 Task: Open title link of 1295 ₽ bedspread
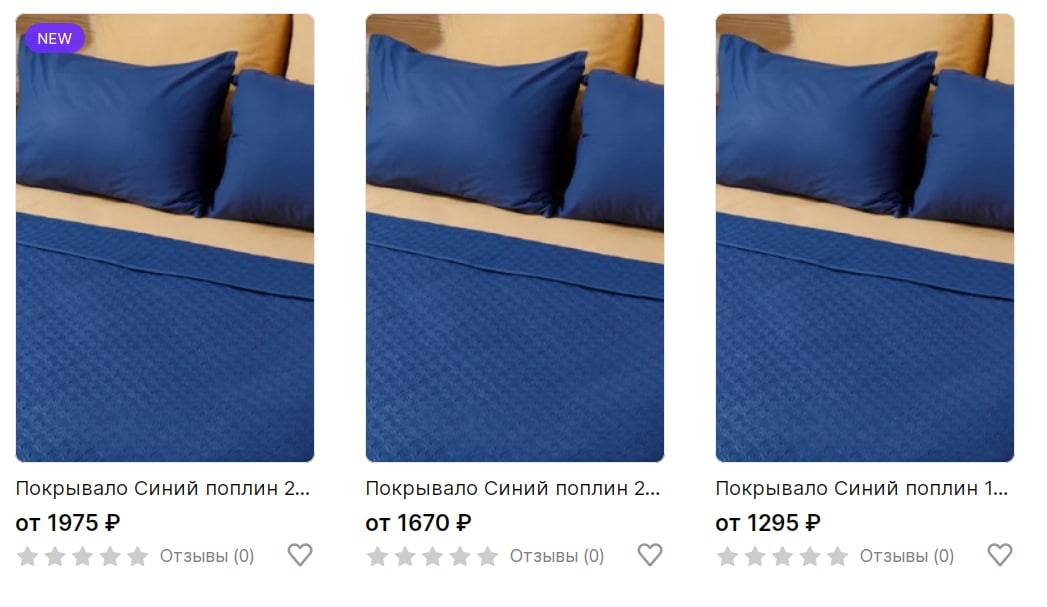[x=862, y=488]
